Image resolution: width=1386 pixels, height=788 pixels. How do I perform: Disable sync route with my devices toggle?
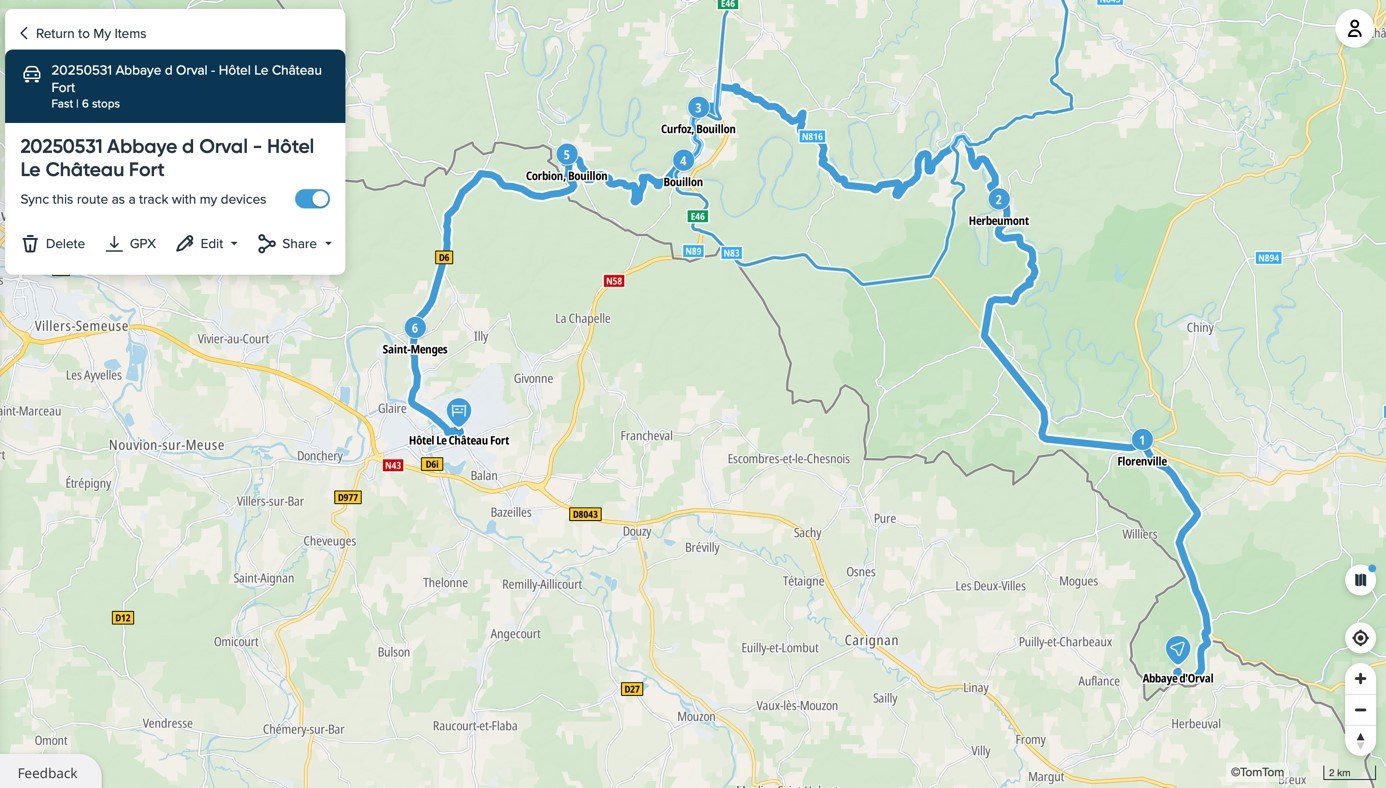pos(312,199)
